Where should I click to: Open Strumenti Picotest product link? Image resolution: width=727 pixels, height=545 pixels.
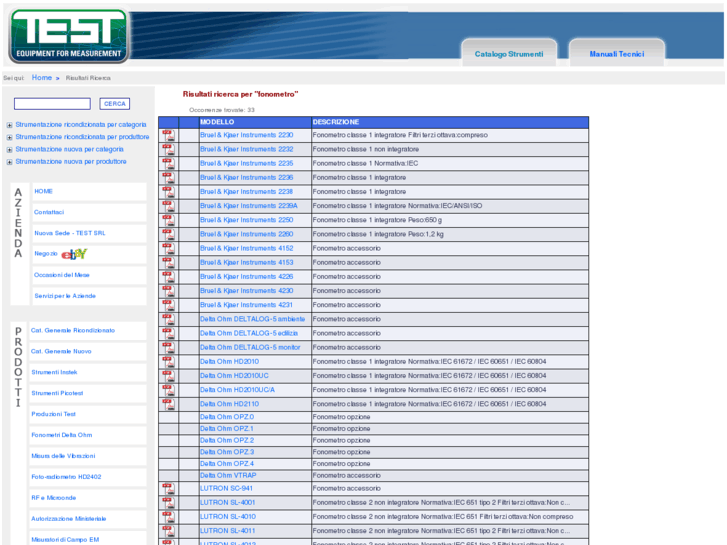[57, 393]
